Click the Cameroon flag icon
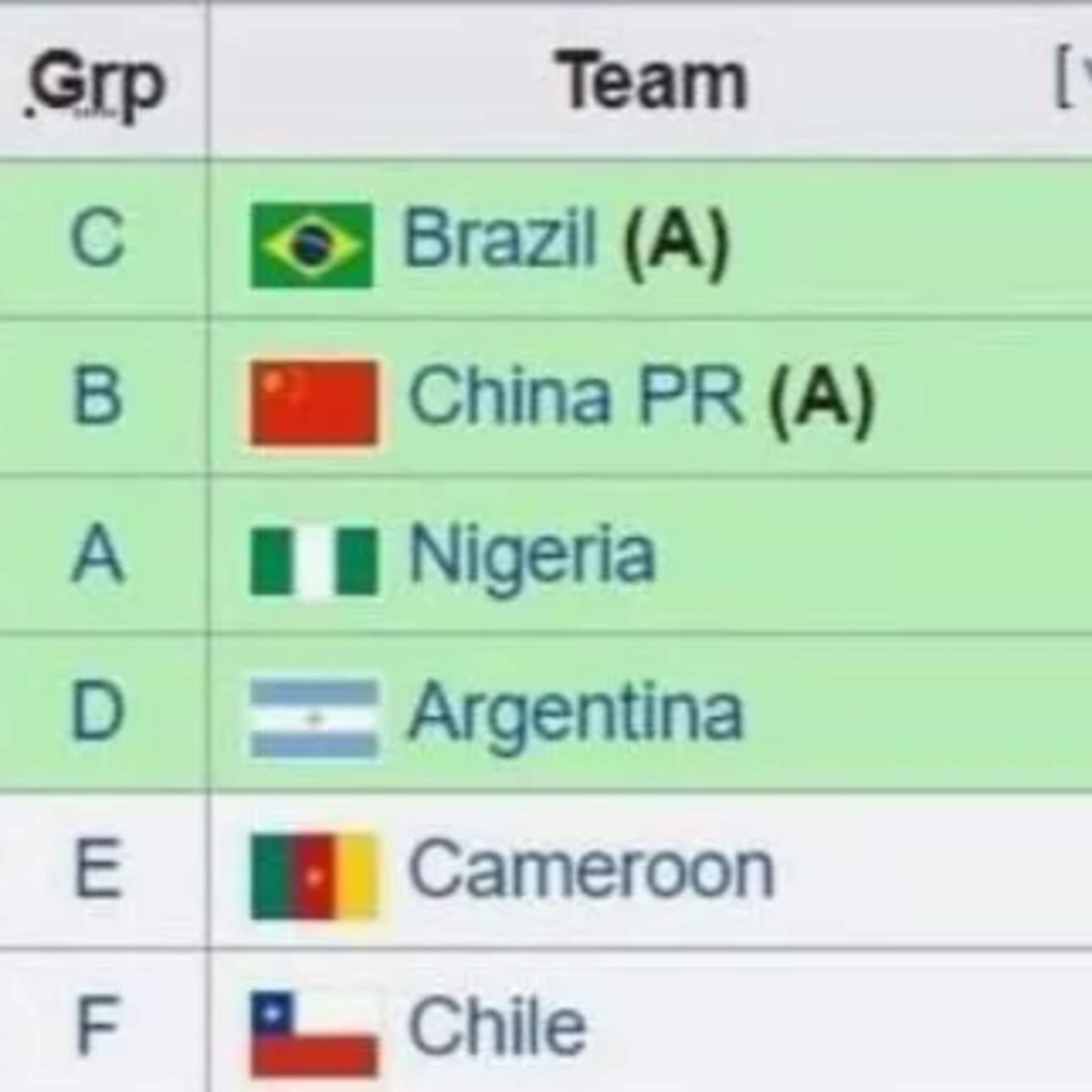Viewport: 1092px width, 1092px height. (x=314, y=877)
